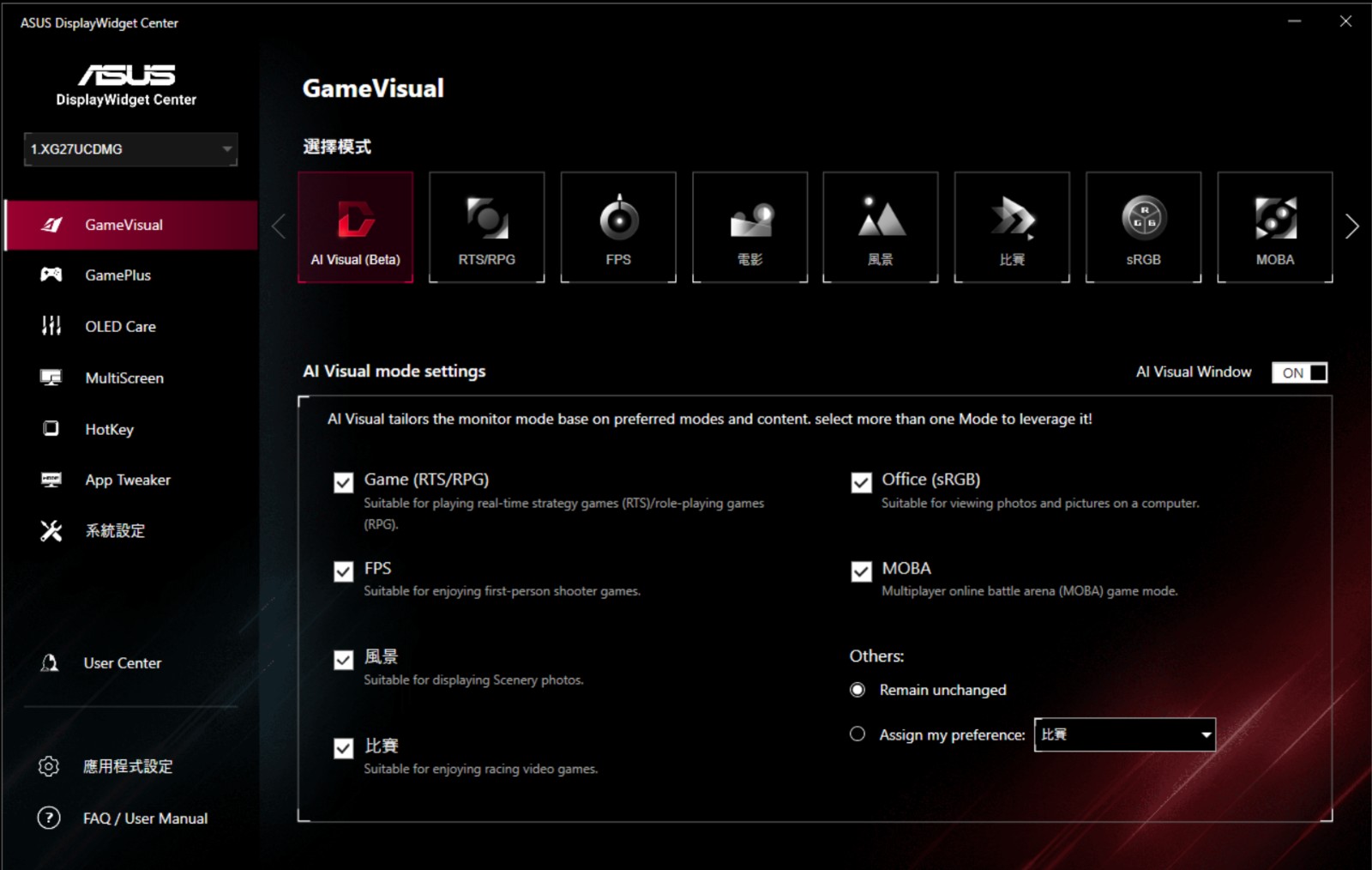Open the MultiScreen menu label
Viewport: 1372px width, 870px height.
[x=124, y=378]
